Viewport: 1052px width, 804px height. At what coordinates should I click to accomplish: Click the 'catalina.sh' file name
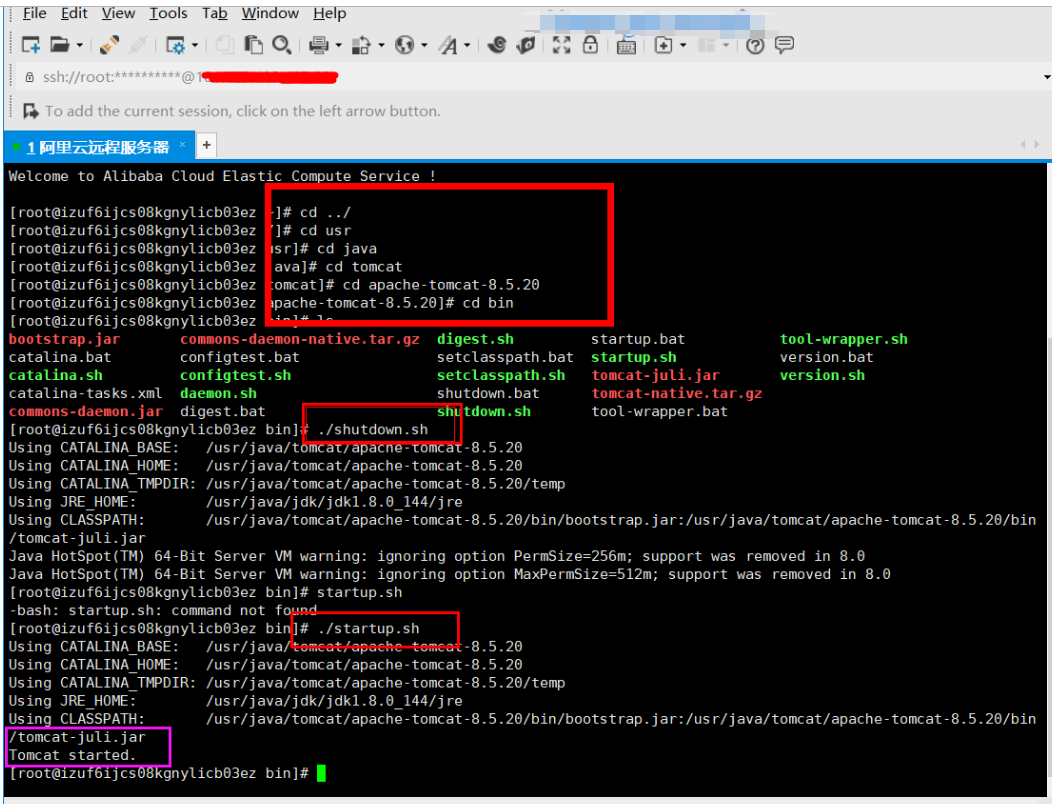[56, 375]
